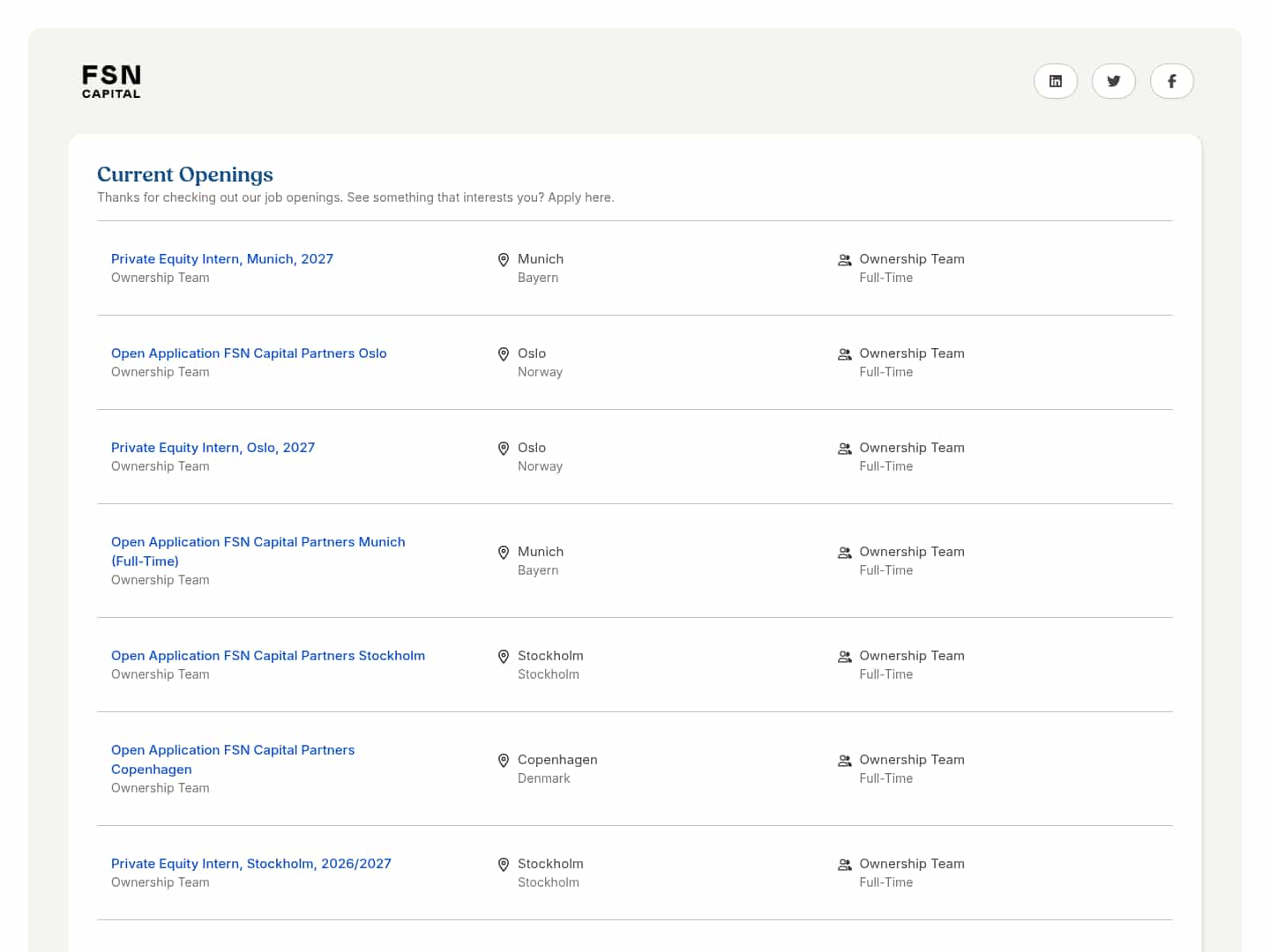1270x952 pixels.
Task: Open the Facebook social icon
Action: [x=1171, y=81]
